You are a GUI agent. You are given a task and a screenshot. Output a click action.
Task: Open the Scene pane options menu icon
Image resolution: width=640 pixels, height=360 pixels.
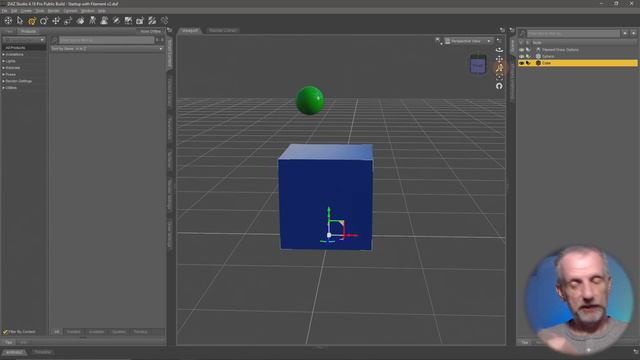tap(512, 30)
